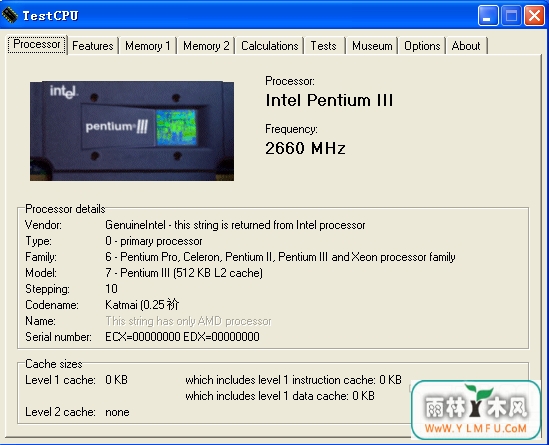Image resolution: width=549 pixels, height=445 pixels.
Task: Click the Codename value "Katmai"
Action: tap(142, 305)
